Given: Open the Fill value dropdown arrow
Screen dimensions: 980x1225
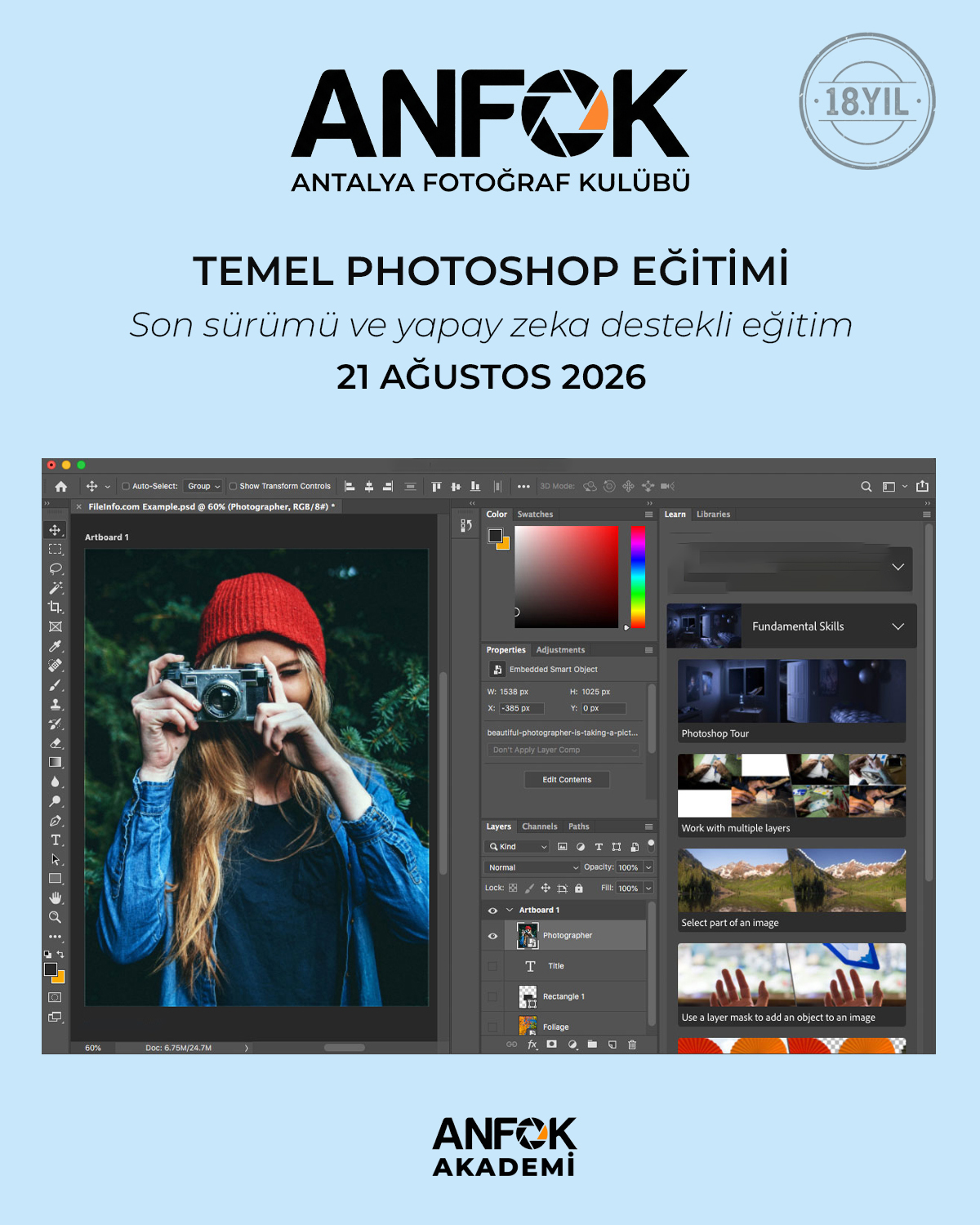Looking at the screenshot, I should pyautogui.click(x=648, y=888).
